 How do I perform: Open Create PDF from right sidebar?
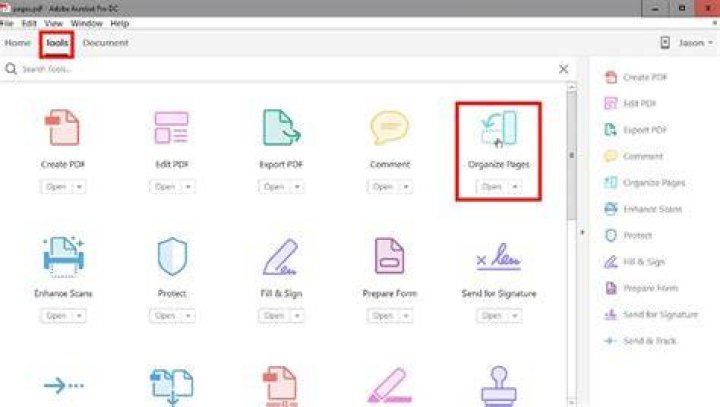(x=636, y=77)
